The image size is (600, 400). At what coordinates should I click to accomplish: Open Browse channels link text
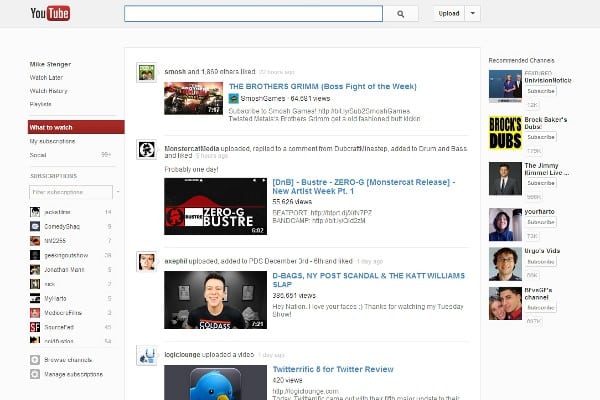68,360
